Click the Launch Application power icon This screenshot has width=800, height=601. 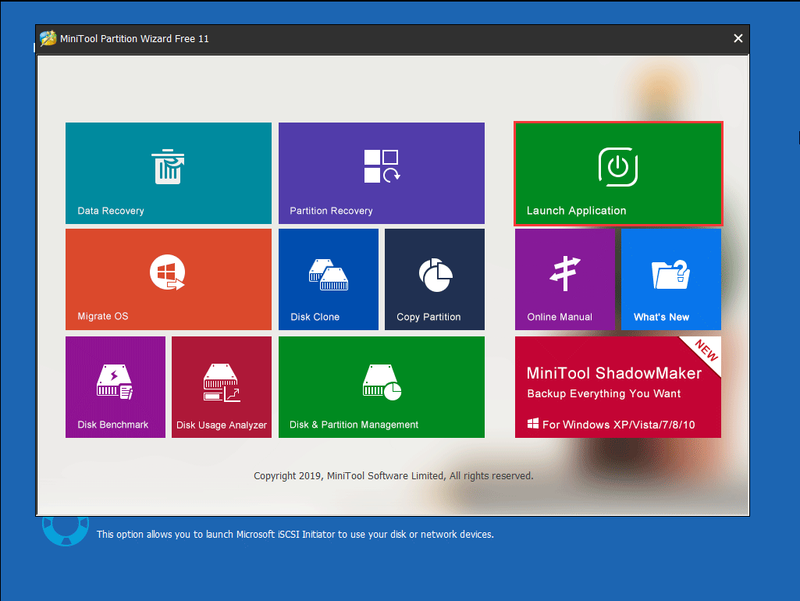point(618,167)
